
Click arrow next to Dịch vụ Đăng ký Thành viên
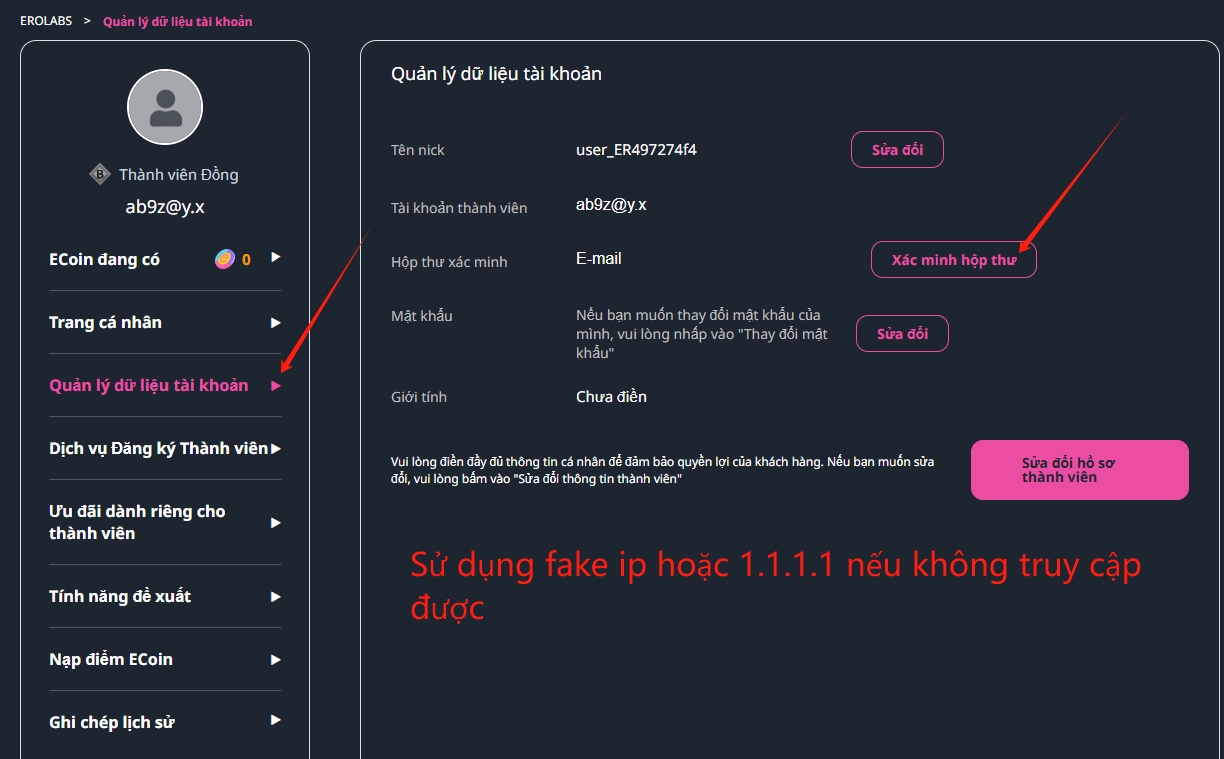tap(276, 448)
